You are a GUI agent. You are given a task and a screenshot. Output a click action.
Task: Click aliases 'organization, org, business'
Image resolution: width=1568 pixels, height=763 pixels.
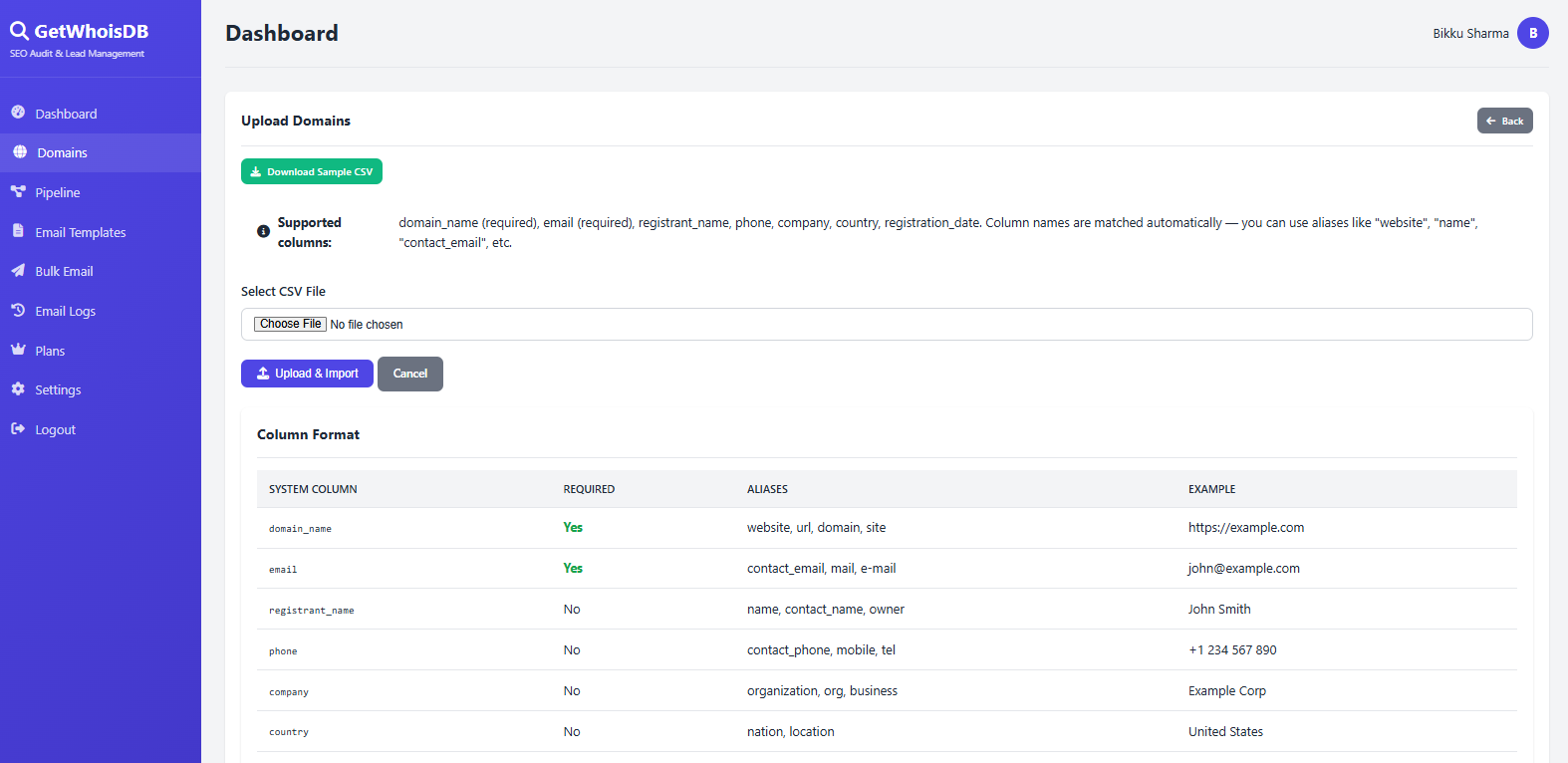coord(822,691)
